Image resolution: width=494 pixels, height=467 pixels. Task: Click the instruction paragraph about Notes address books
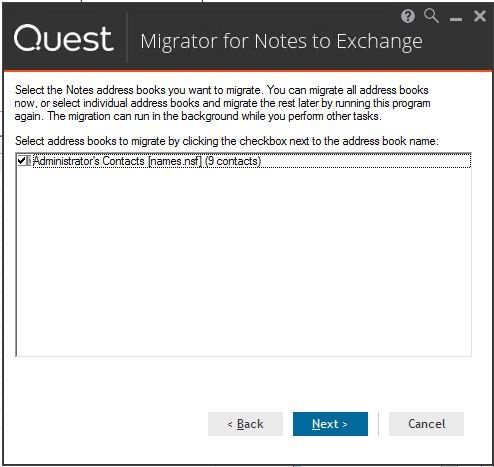coord(222,103)
